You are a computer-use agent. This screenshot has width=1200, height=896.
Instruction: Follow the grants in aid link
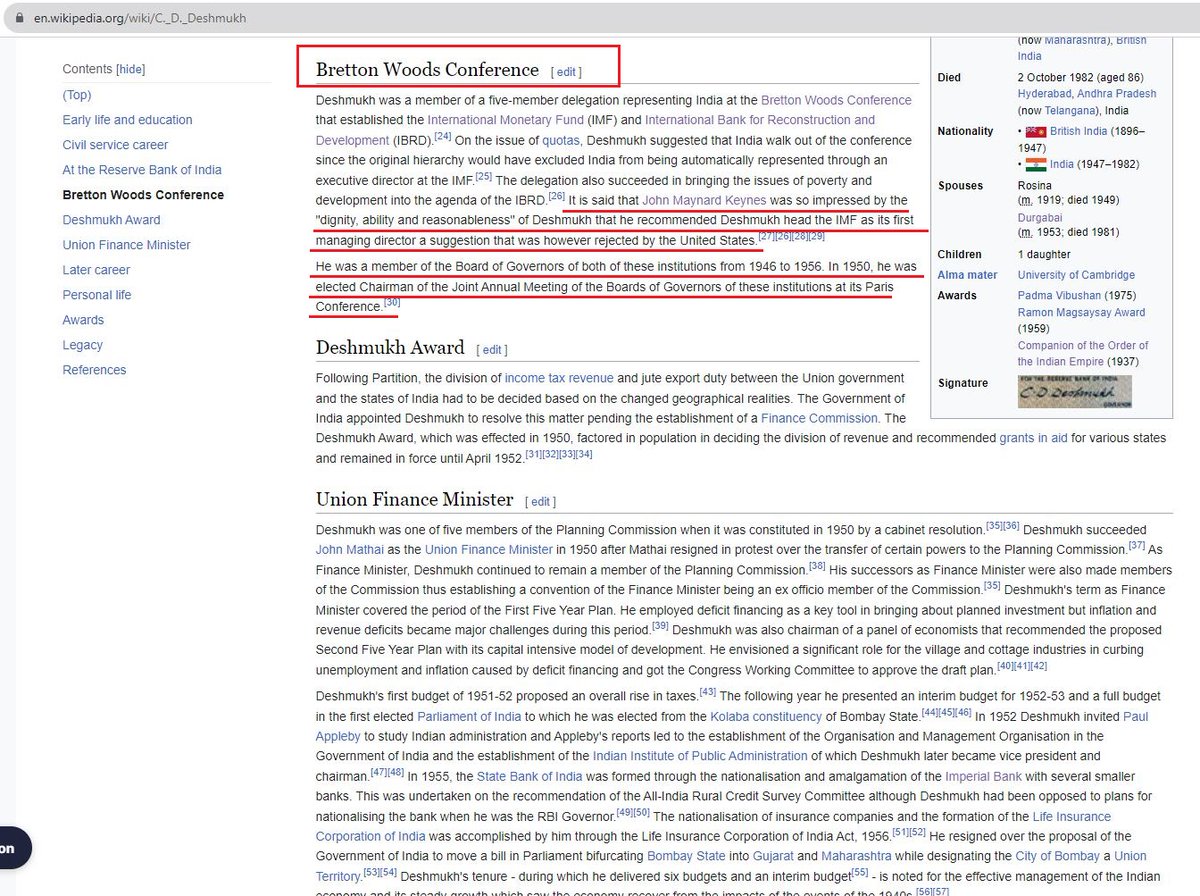tap(1033, 438)
